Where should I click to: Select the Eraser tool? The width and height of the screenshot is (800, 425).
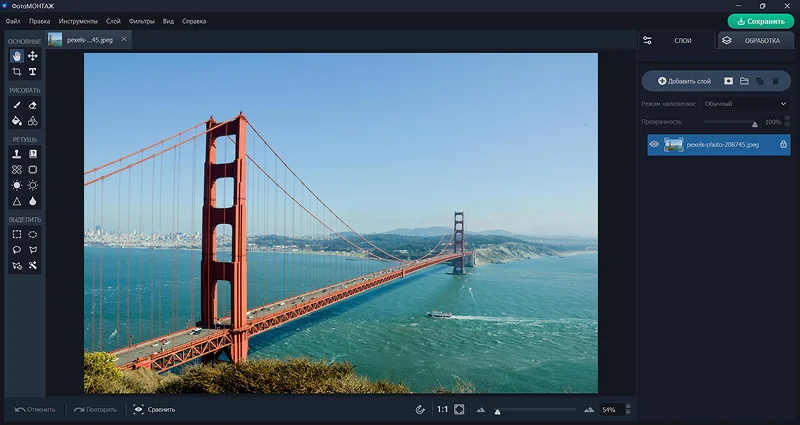point(33,105)
